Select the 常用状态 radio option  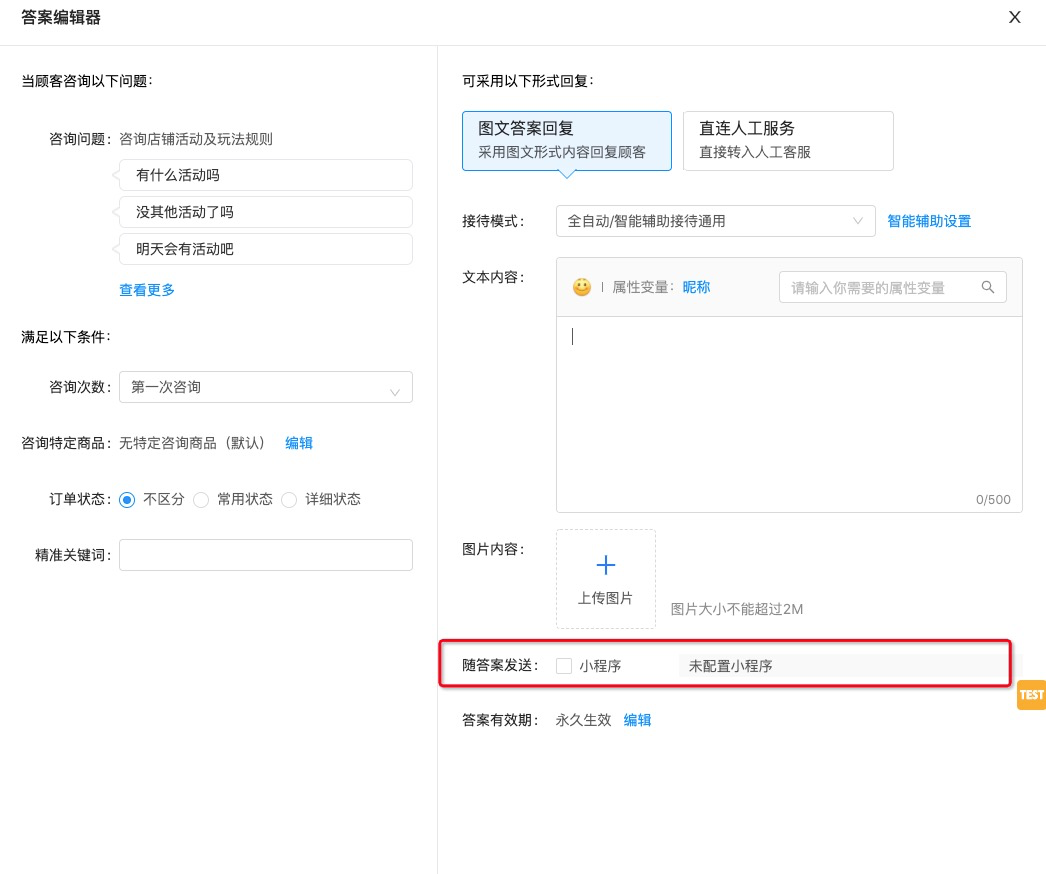201,499
